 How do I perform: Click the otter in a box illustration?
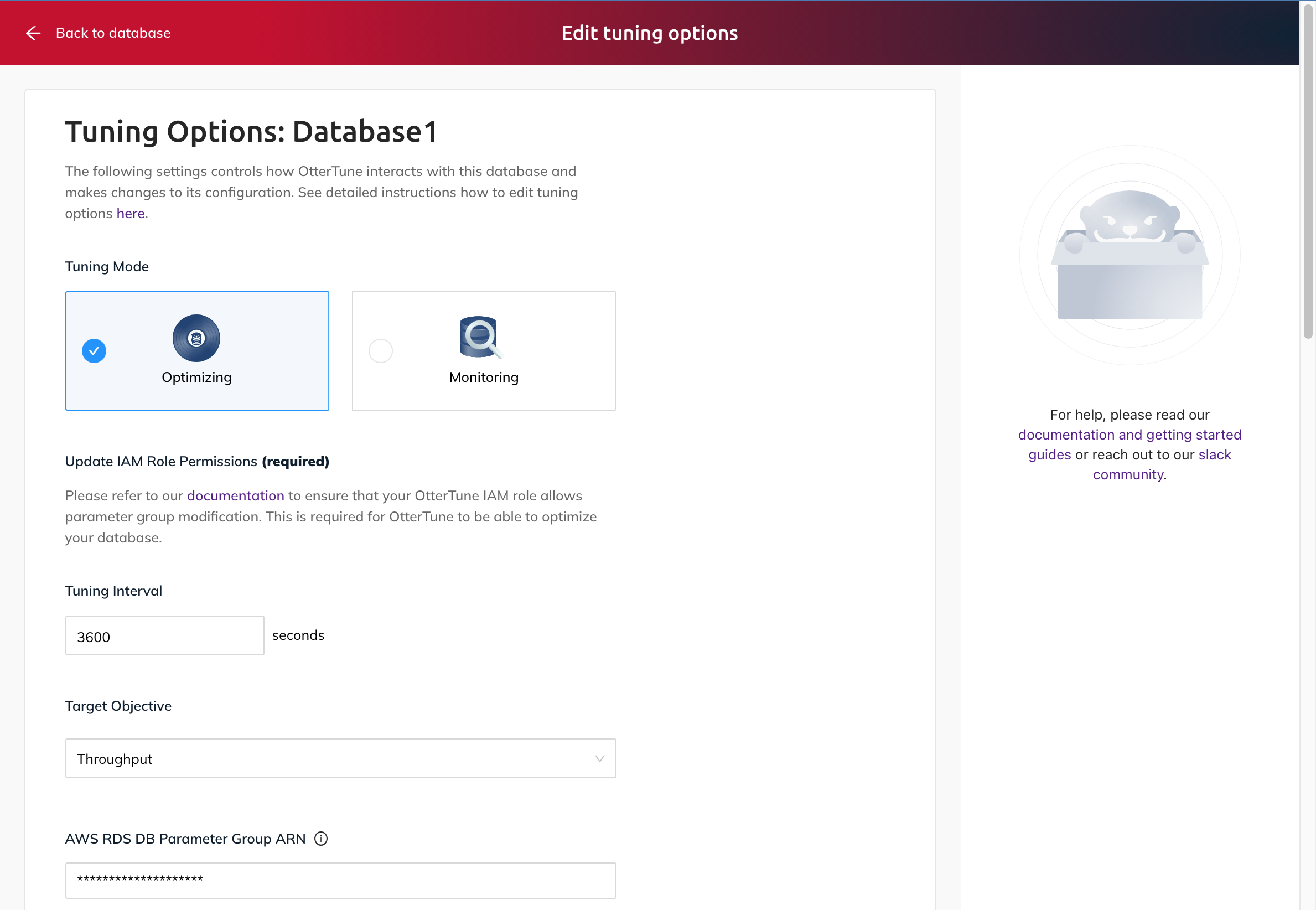pos(1130,255)
